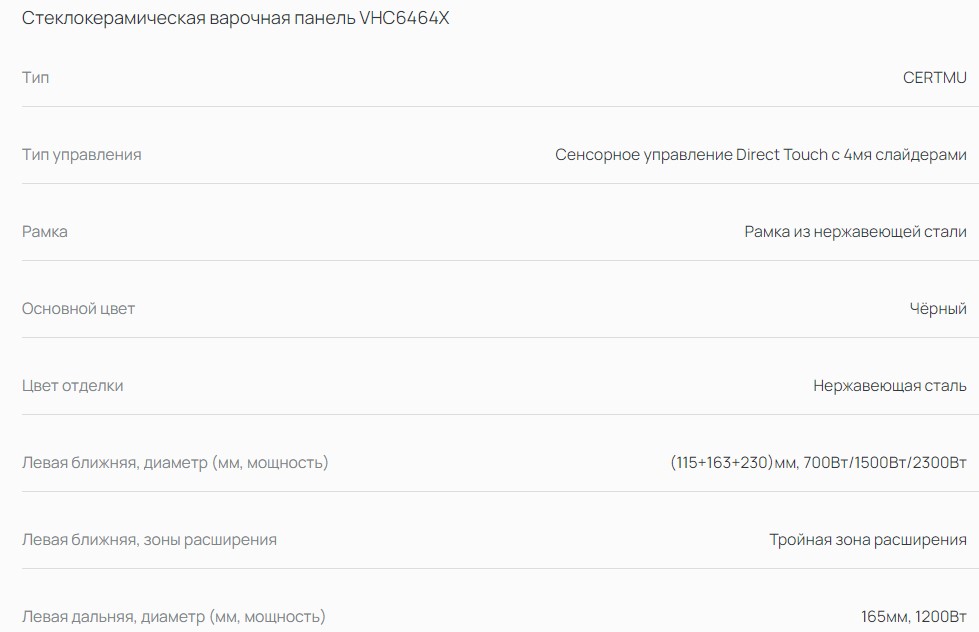Click the "700Вт/1500Вт/2300Вт" power value
The image size is (979, 632).
(x=884, y=463)
